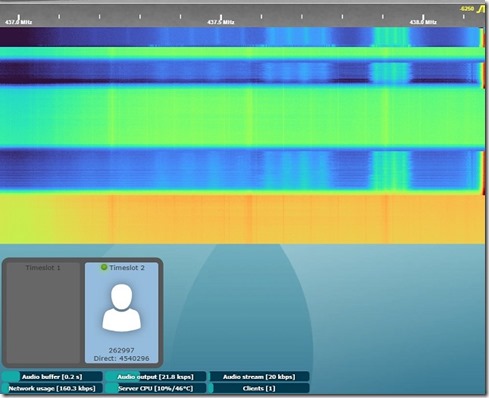Click the Timeslot 2 user avatar icon

pyautogui.click(x=122, y=307)
